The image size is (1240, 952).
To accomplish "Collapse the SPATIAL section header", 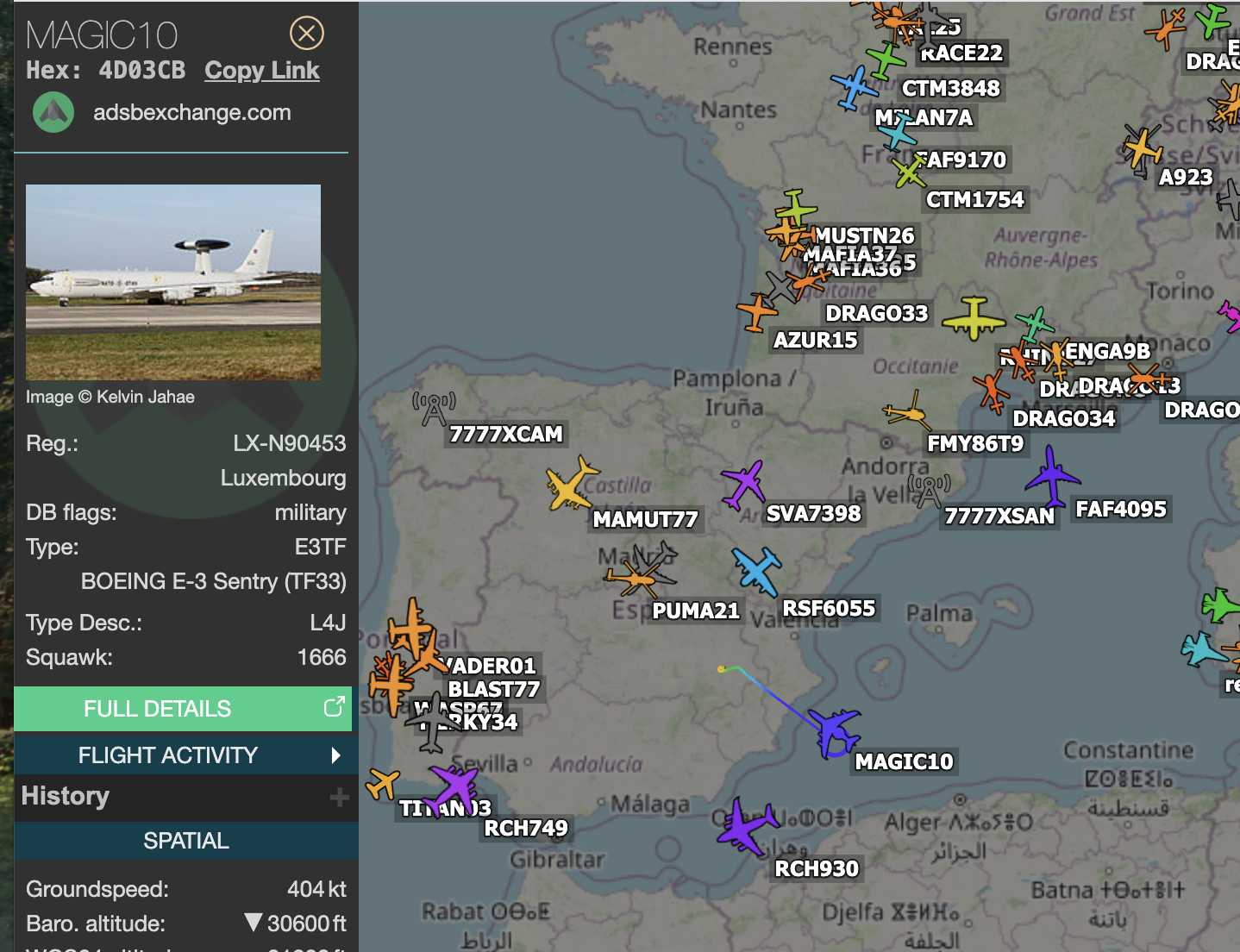I will [186, 841].
